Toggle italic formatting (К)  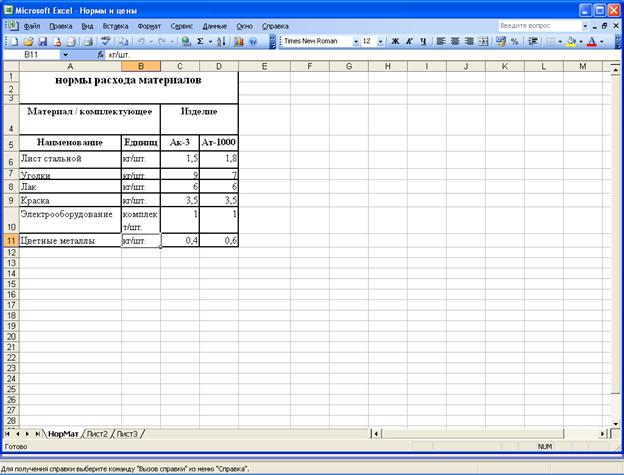pos(409,41)
